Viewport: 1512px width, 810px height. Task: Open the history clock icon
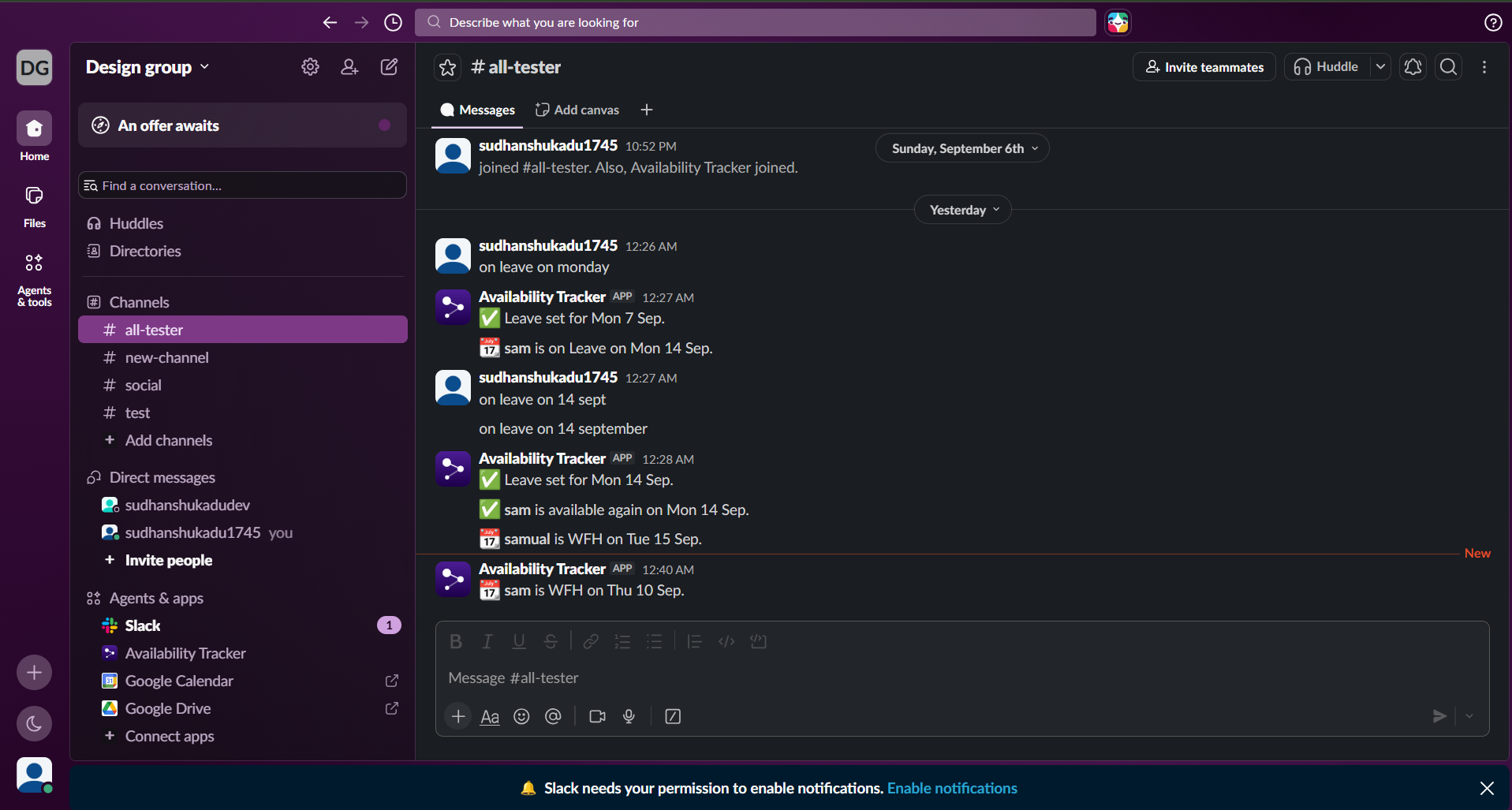(x=393, y=23)
